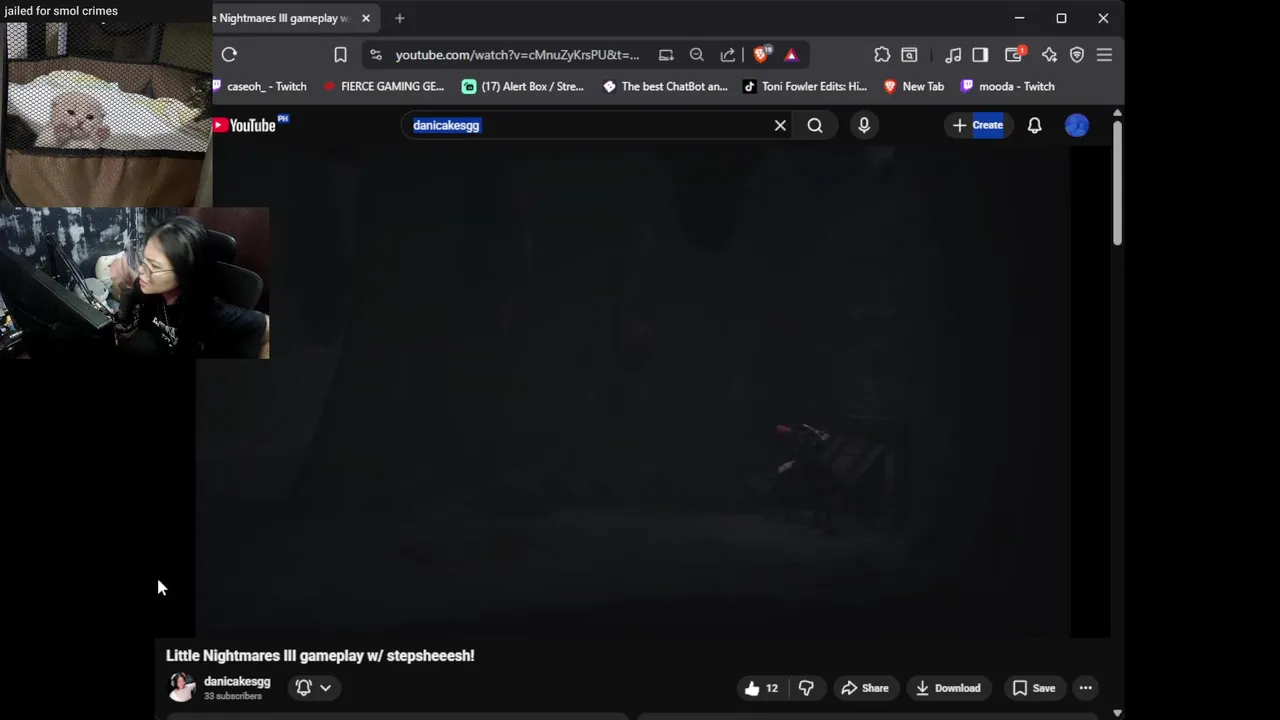Open more actions three-dot menu

[1085, 688]
